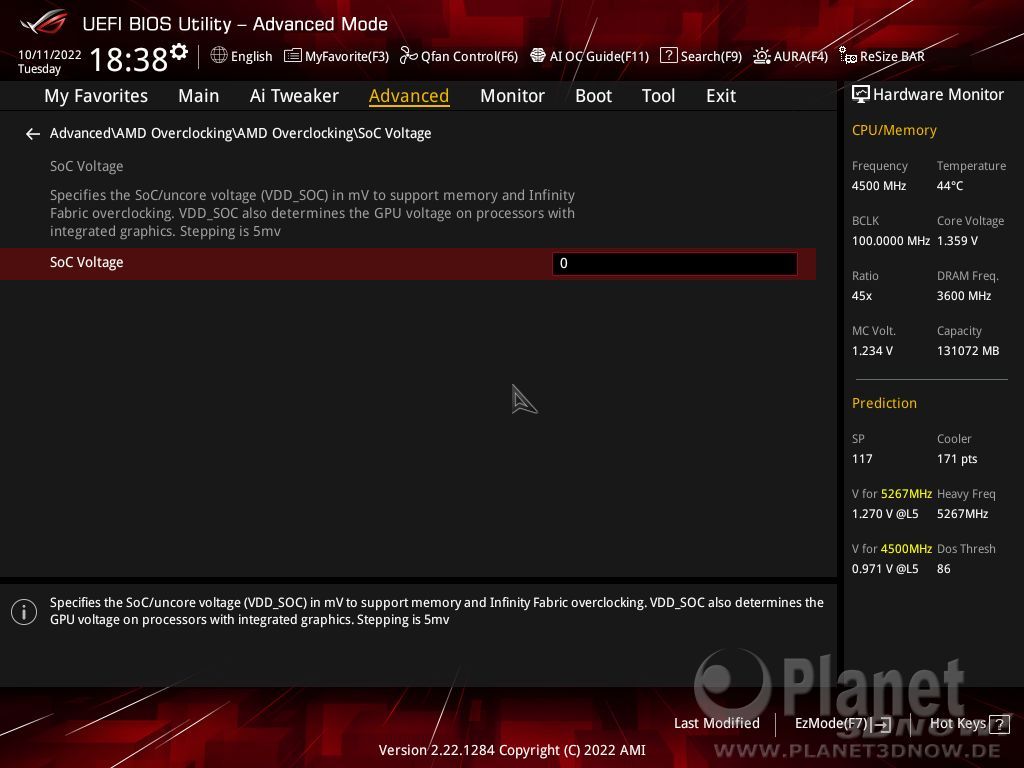Click the breadcrumb path SoC Voltage
This screenshot has height=768, width=1024.
click(x=240, y=133)
